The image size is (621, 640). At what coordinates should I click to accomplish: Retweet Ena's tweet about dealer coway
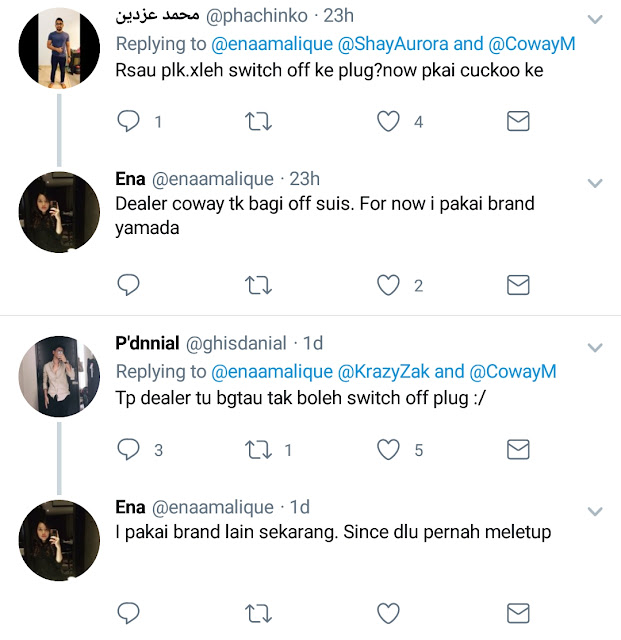[258, 285]
